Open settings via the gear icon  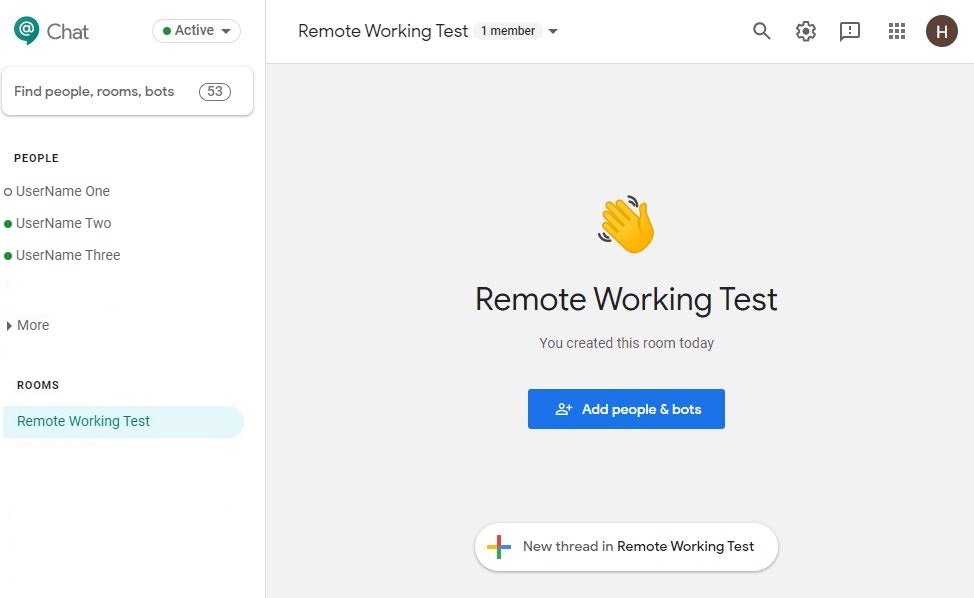coord(806,30)
